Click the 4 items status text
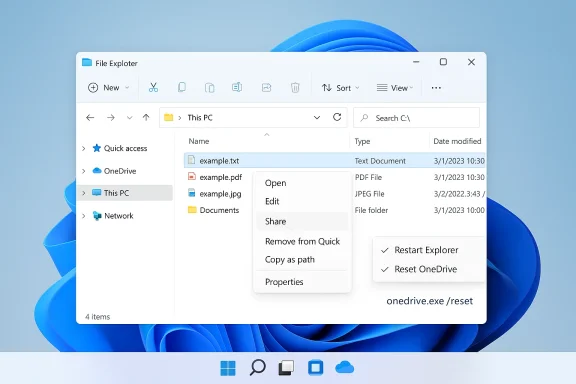This screenshot has width=576, height=384. (97, 317)
